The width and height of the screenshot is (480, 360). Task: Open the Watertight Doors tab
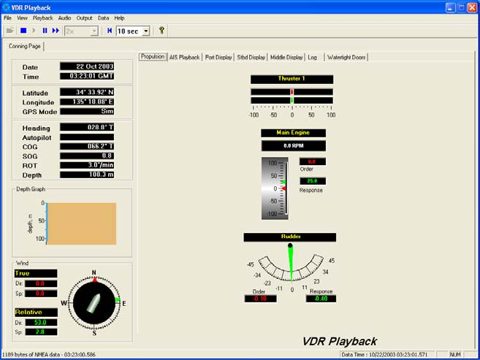(x=346, y=57)
